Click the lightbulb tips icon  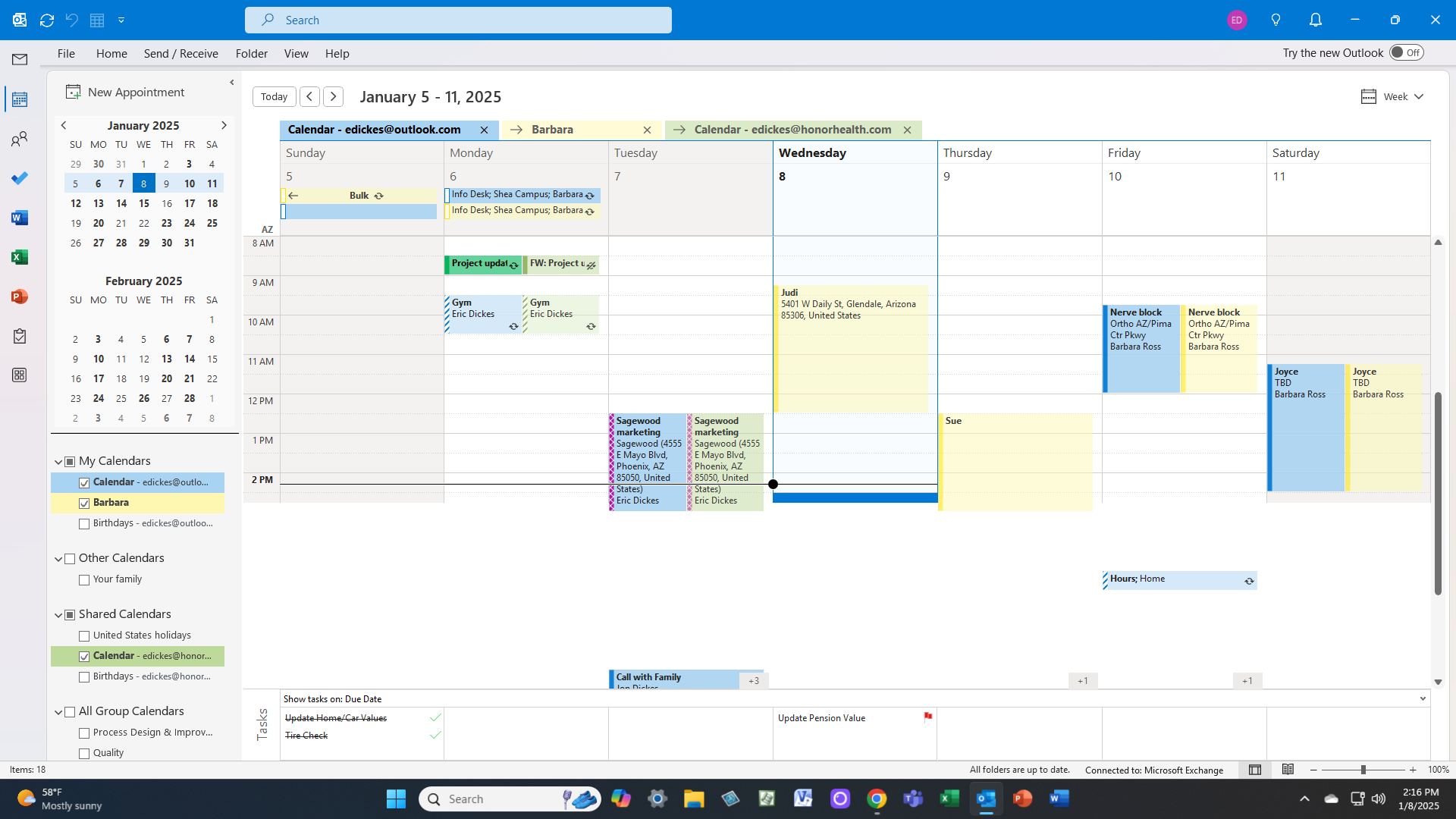1276,20
